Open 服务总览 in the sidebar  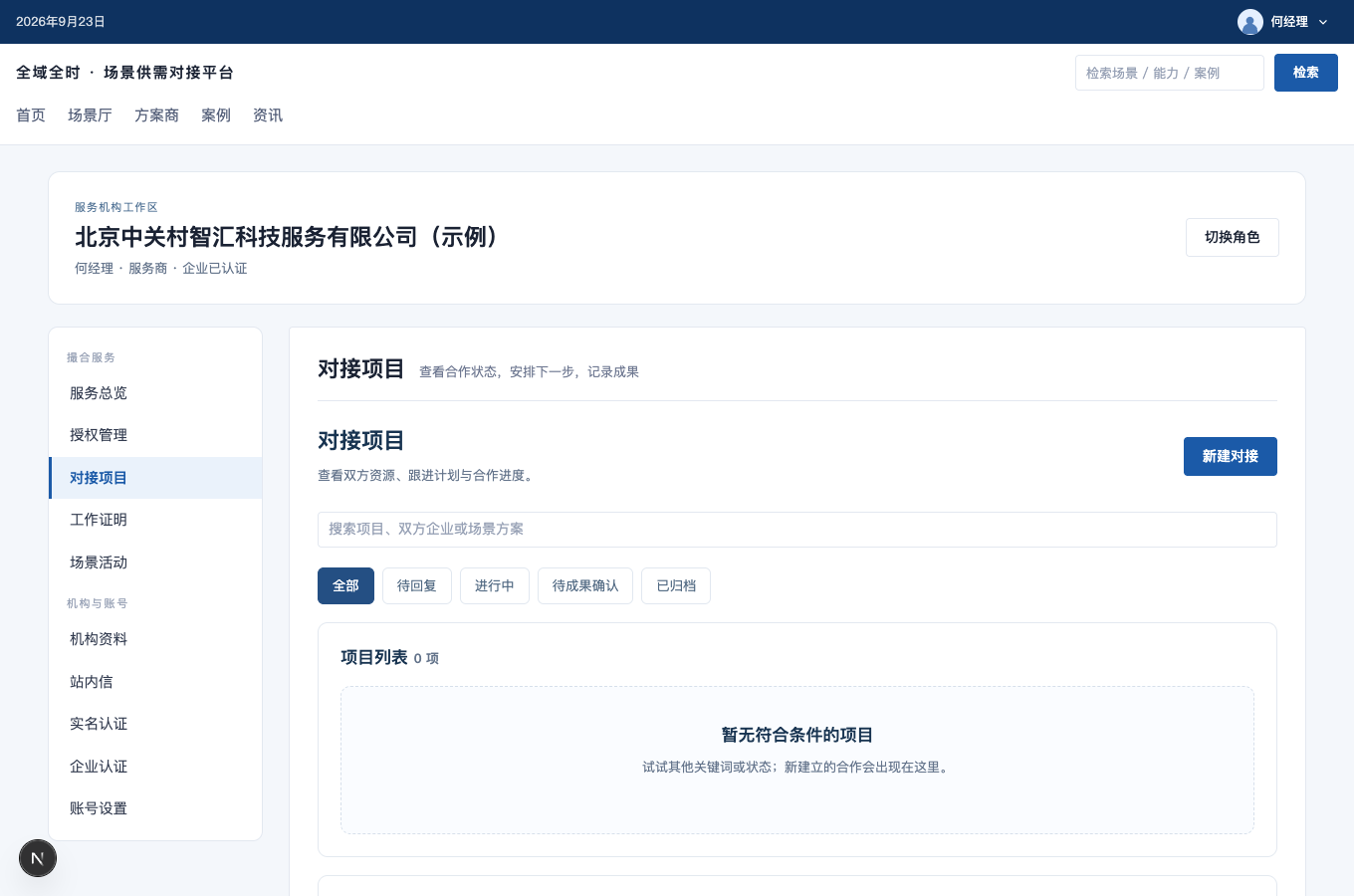pos(155,393)
